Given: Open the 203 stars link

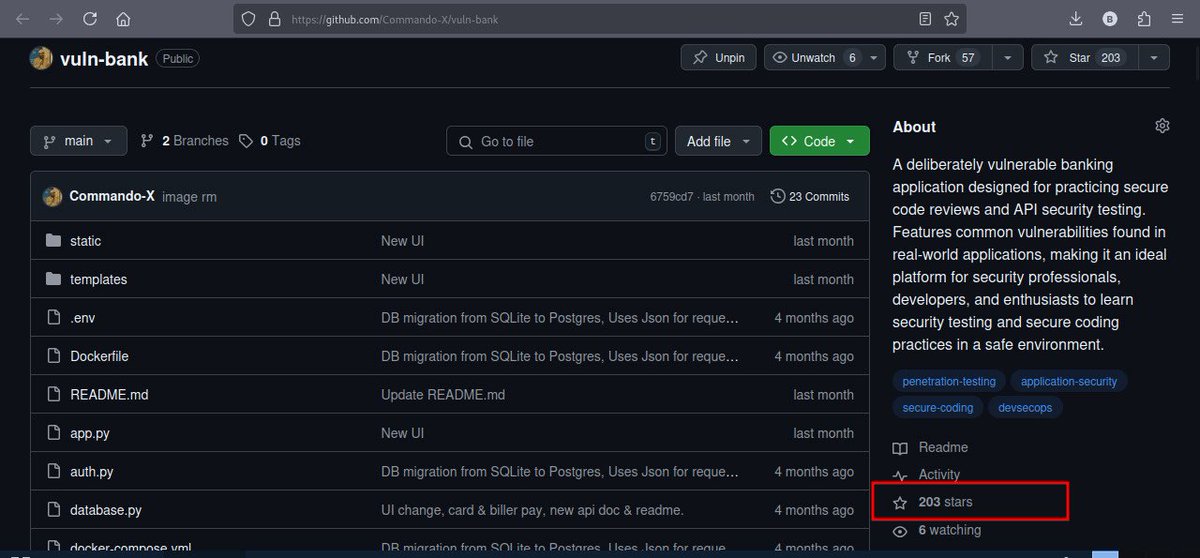Looking at the screenshot, I should click(945, 502).
